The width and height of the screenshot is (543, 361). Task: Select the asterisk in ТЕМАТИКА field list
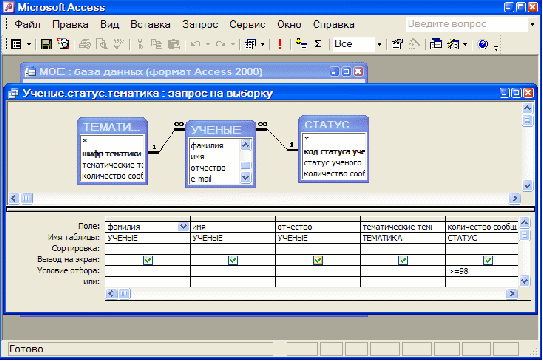pyautogui.click(x=85, y=141)
